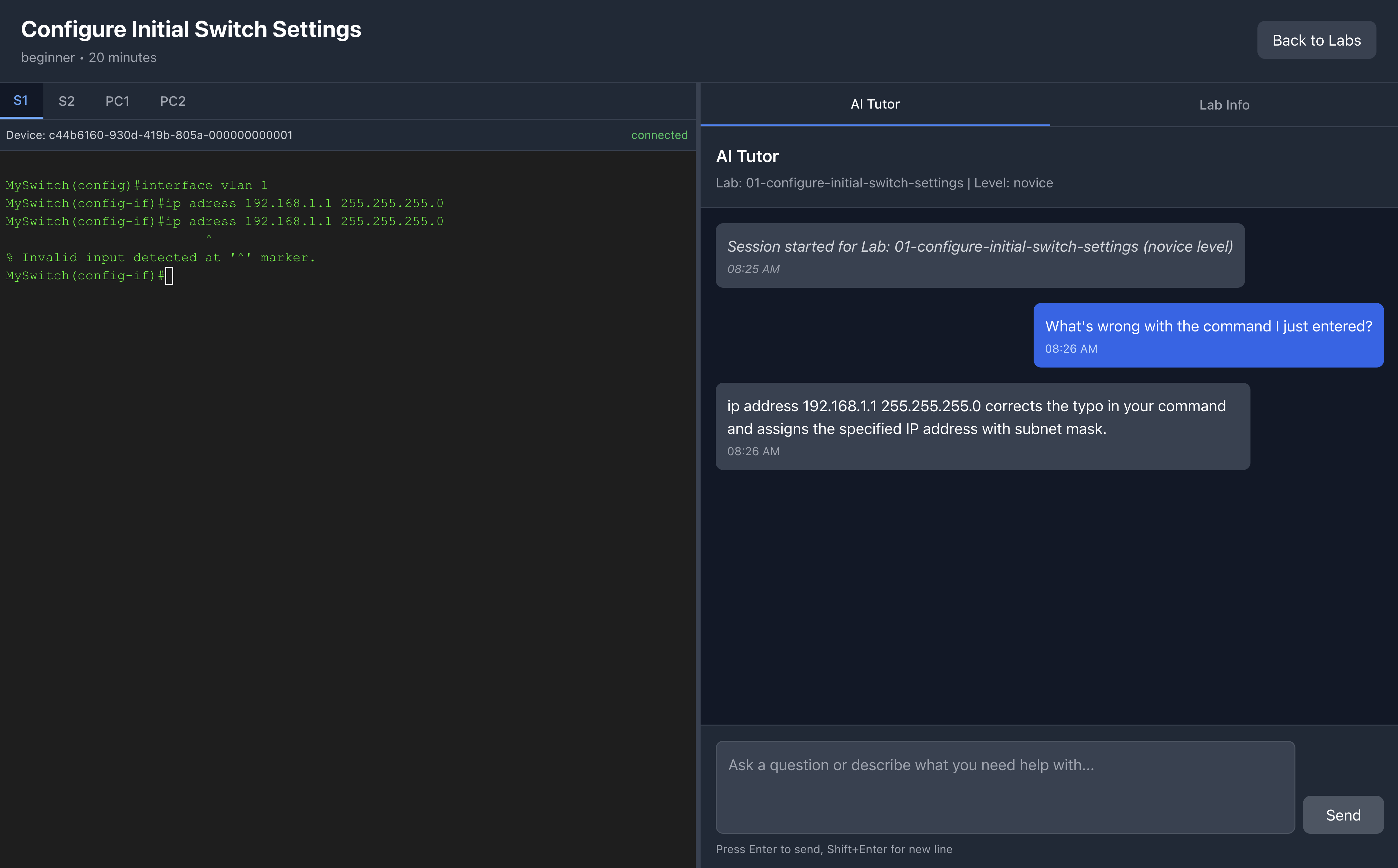Click the Back to Labs button
1398x868 pixels.
[x=1316, y=40]
